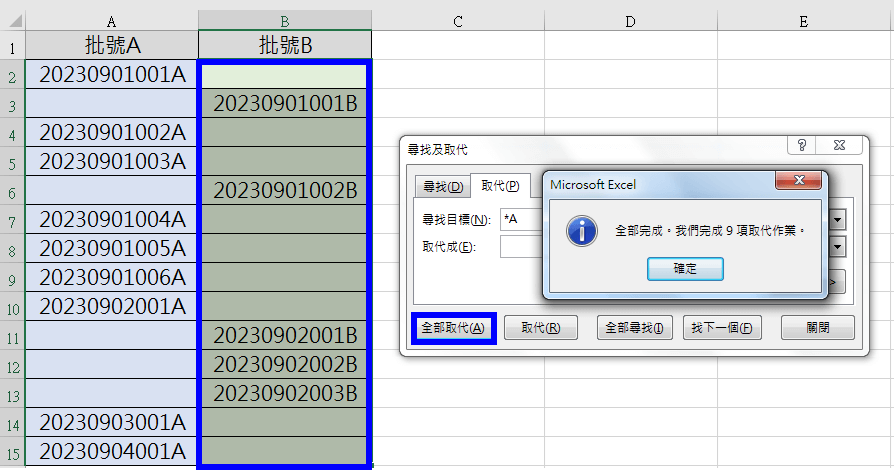The height and width of the screenshot is (470, 894).
Task: Select the 取代(P) tab
Action: click(500, 186)
